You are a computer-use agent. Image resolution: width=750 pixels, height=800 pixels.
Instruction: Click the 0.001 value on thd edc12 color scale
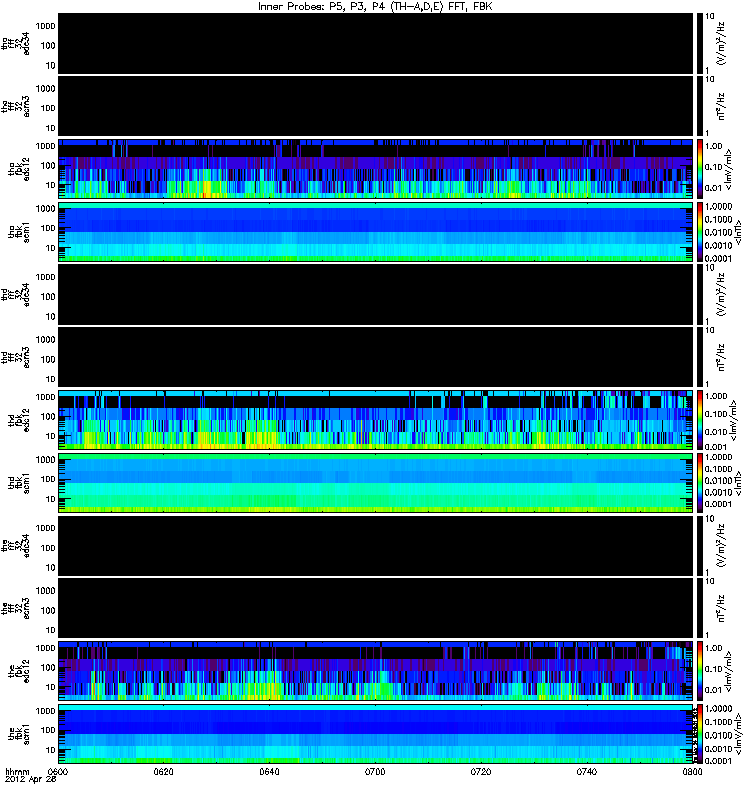tap(715, 446)
